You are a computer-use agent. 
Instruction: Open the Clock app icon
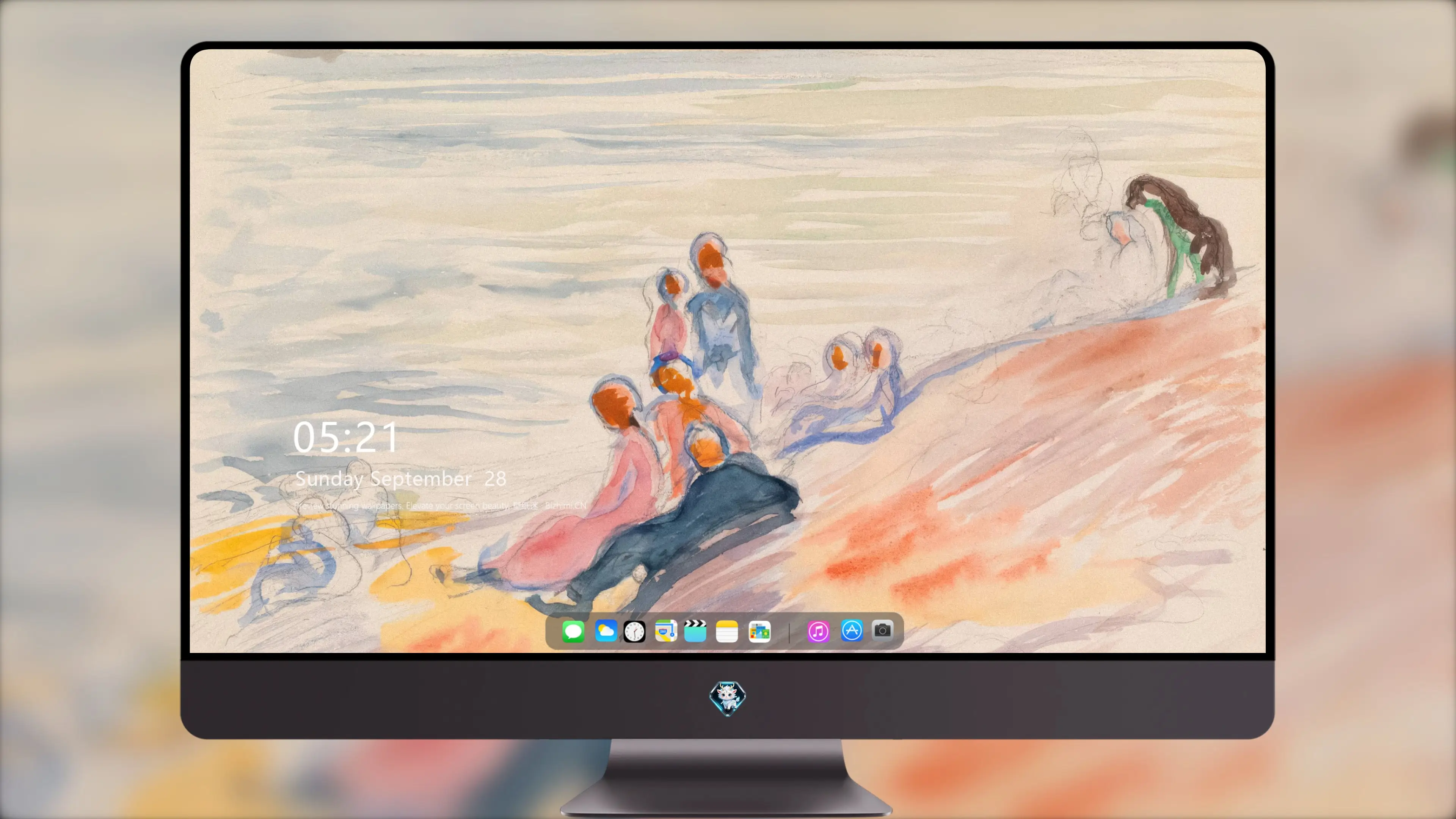click(634, 631)
